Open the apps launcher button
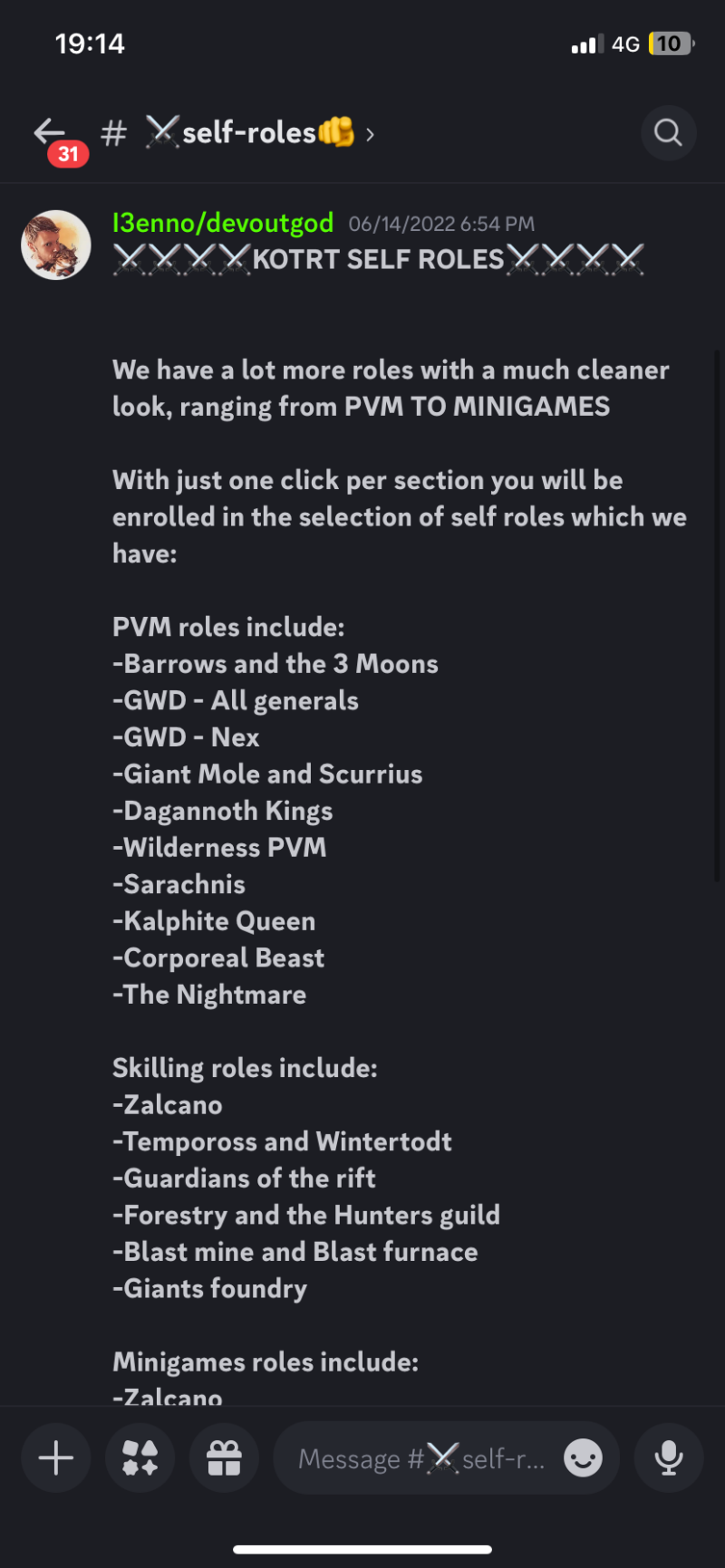 [x=140, y=1457]
